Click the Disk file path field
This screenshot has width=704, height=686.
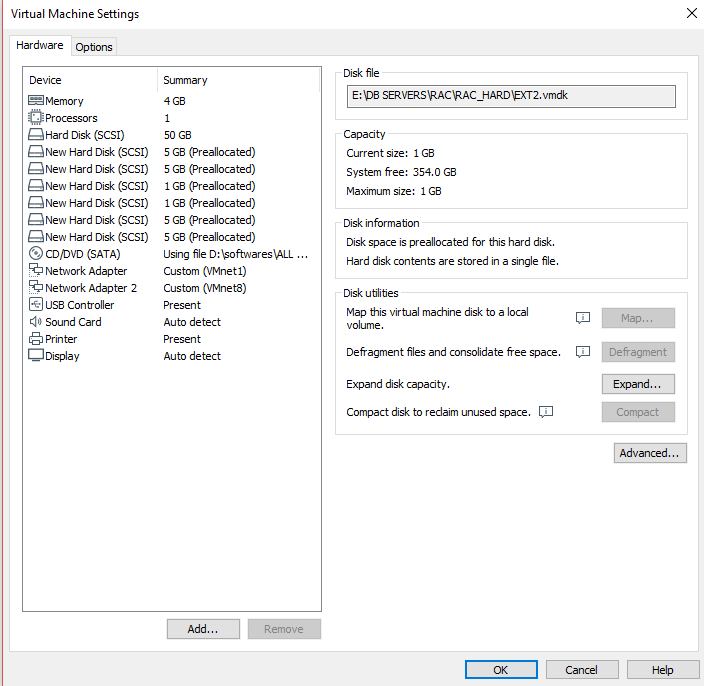(x=511, y=96)
